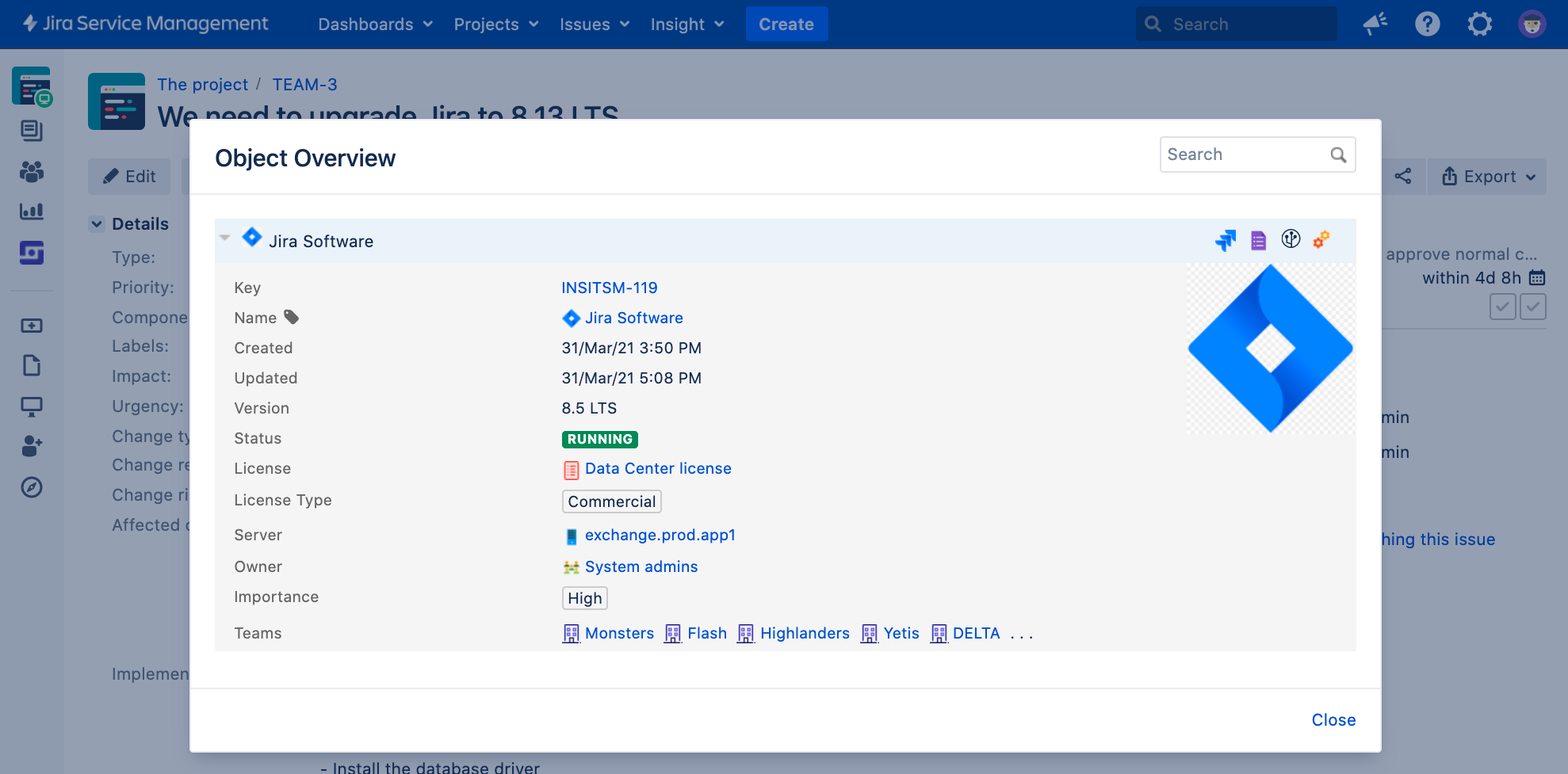Click the Jira Service Management logo
The height and width of the screenshot is (774, 1568).
(145, 24)
